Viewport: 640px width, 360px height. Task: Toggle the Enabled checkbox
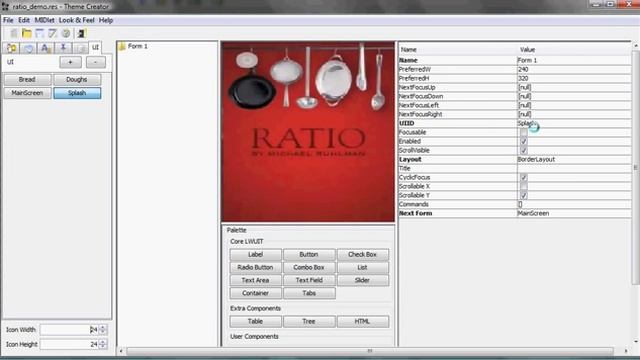[x=524, y=141]
